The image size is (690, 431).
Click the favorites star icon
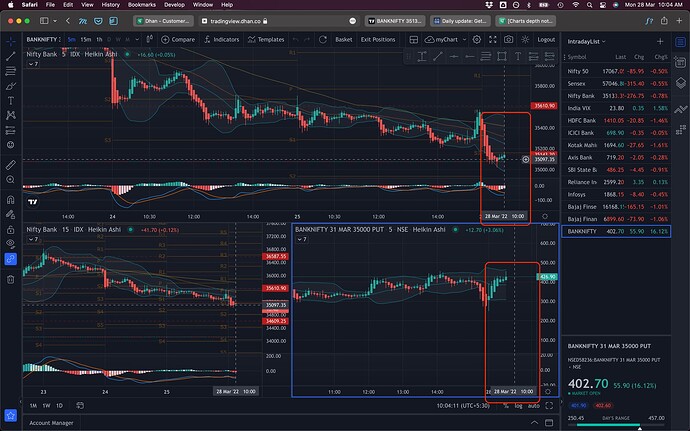pos(11,415)
